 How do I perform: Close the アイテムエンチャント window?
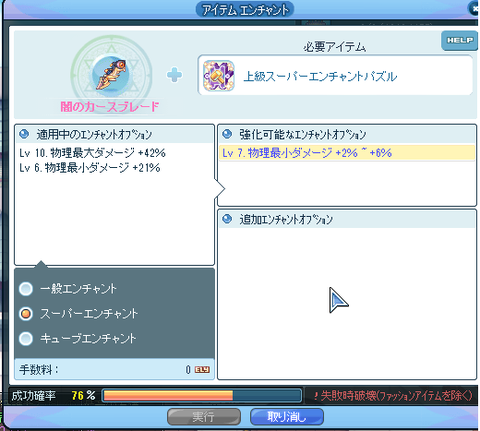pos(474,8)
